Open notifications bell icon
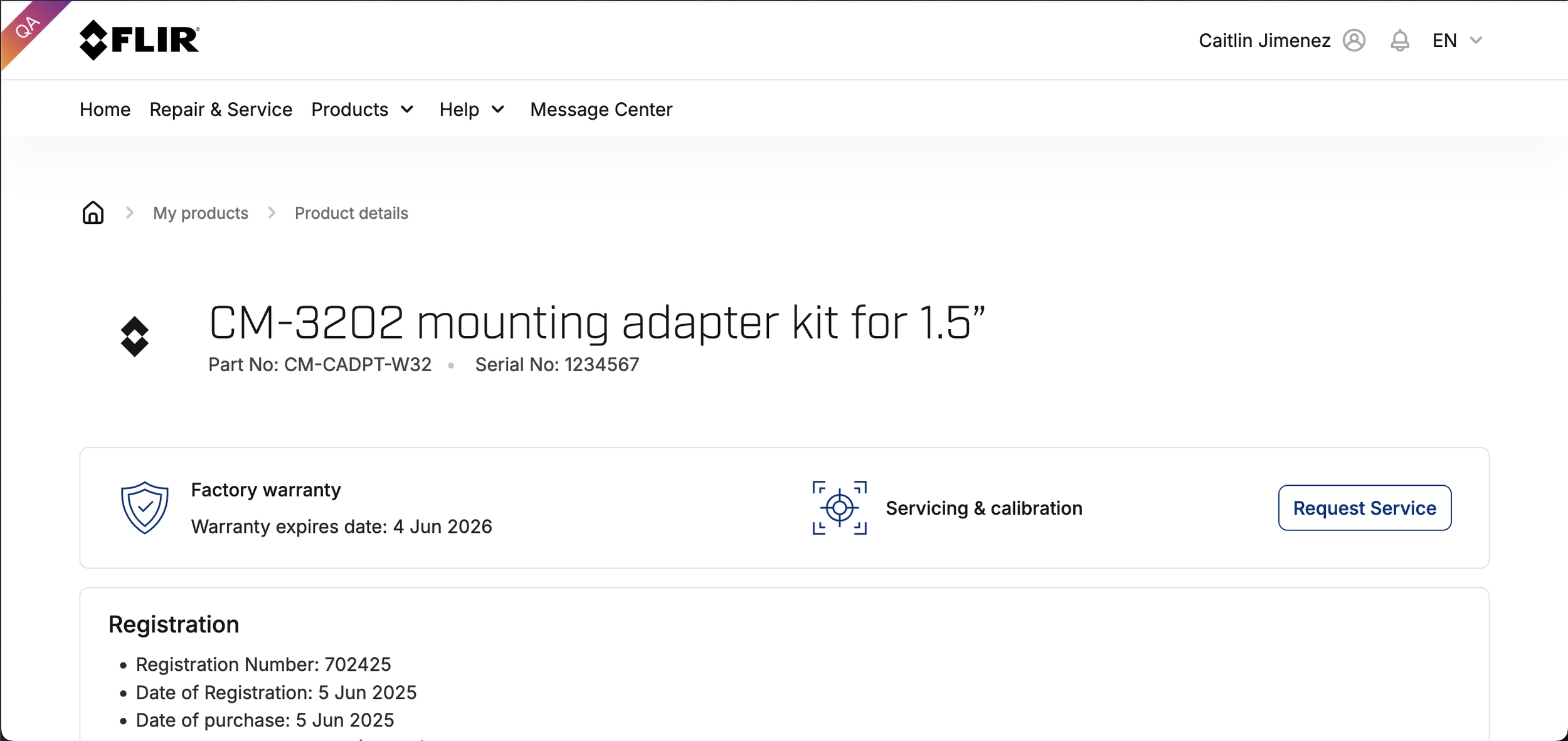Image resolution: width=1568 pixels, height=741 pixels. click(1400, 40)
